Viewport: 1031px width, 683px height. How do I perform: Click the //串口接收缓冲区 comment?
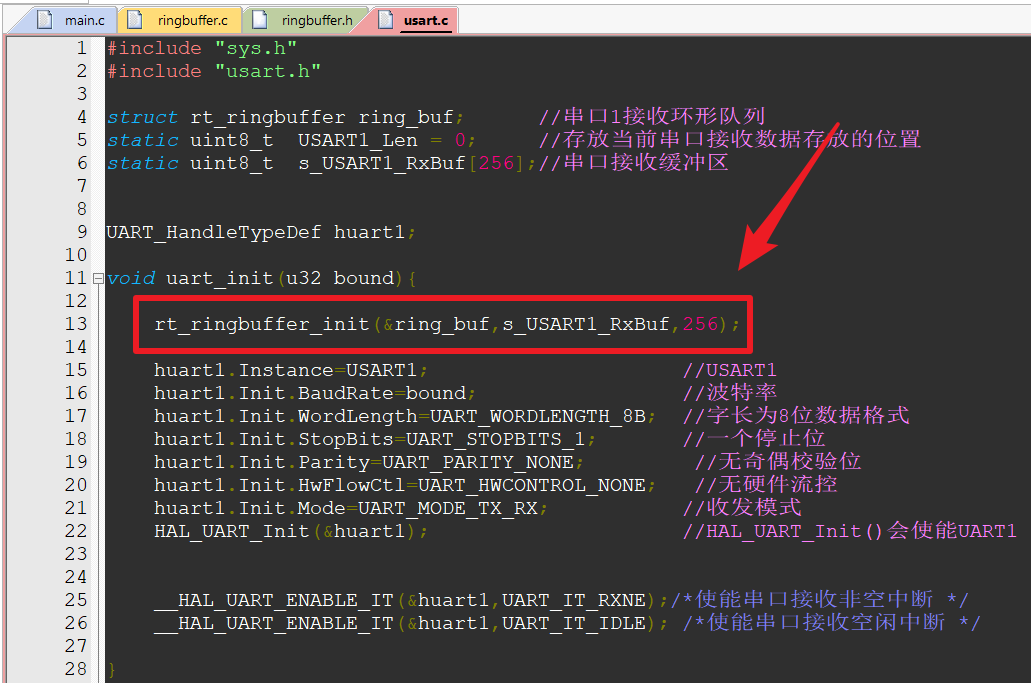(x=634, y=163)
